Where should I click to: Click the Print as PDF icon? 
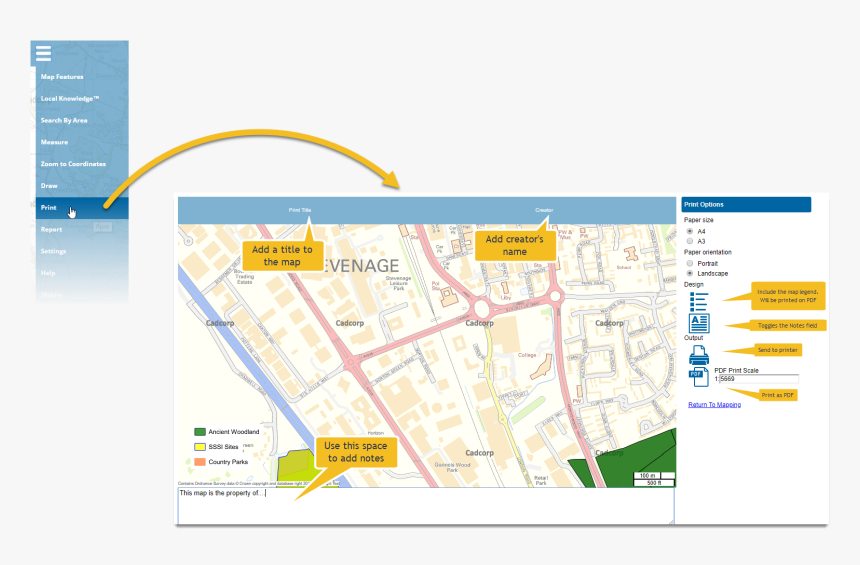tap(698, 377)
